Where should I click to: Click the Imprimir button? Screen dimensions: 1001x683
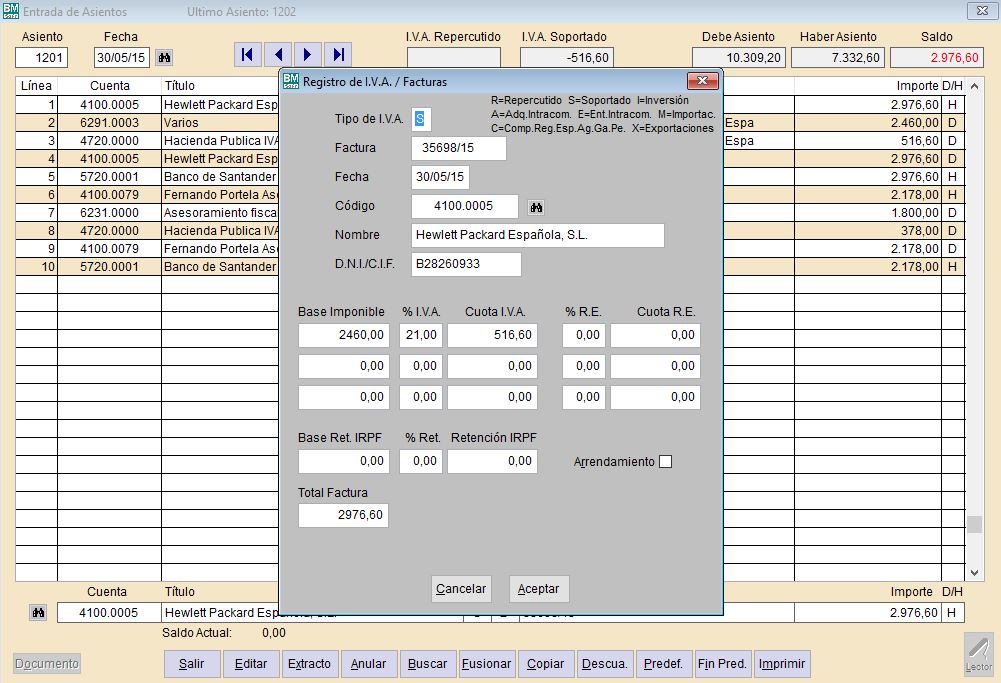[x=783, y=664]
